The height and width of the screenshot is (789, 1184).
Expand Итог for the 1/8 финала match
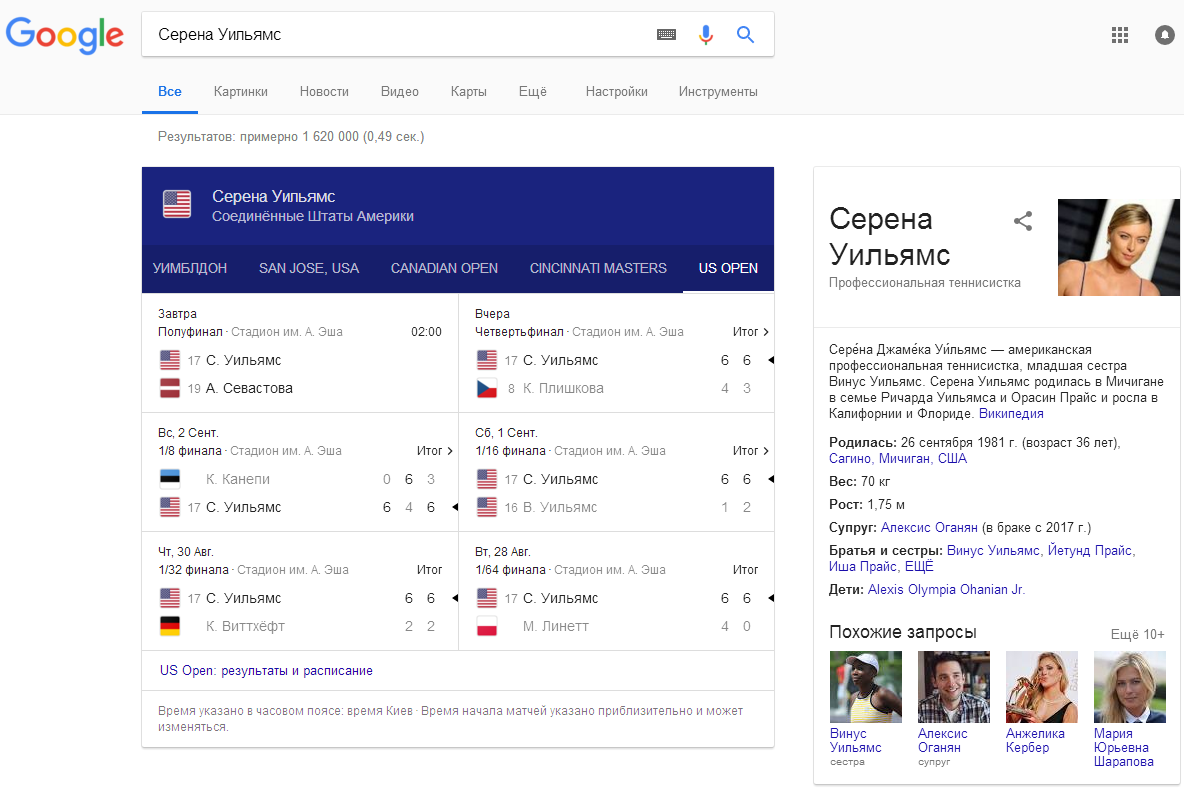point(435,451)
